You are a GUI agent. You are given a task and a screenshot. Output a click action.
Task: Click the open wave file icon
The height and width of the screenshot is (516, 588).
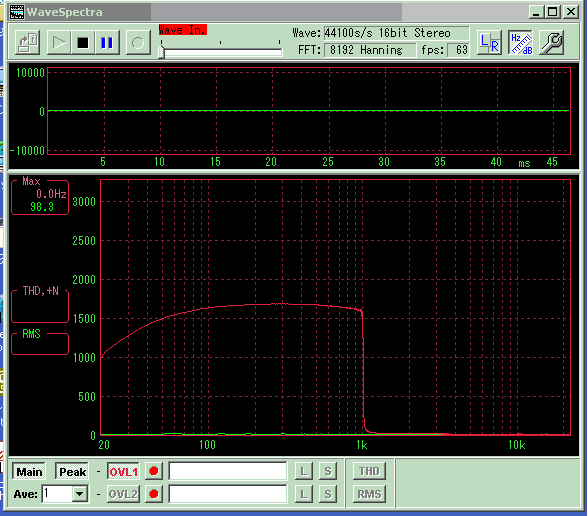[x=28, y=42]
